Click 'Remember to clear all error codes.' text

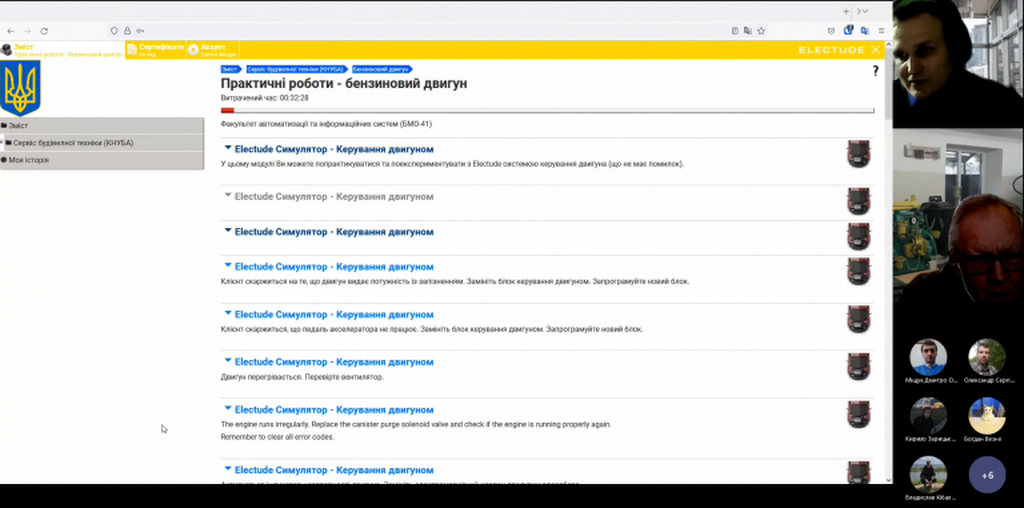278,437
